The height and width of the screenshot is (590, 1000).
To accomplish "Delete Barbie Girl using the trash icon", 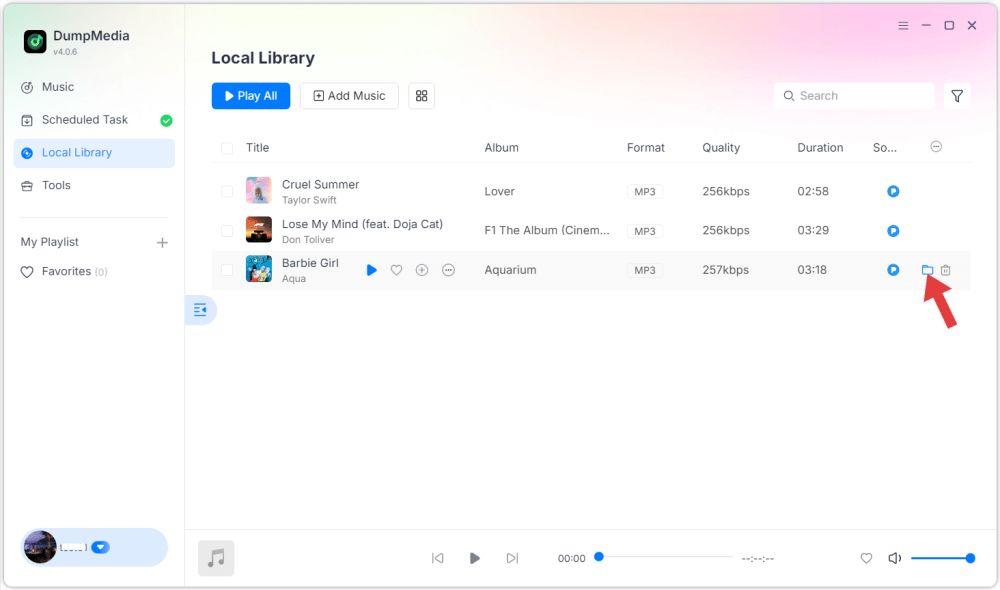I will [x=945, y=269].
